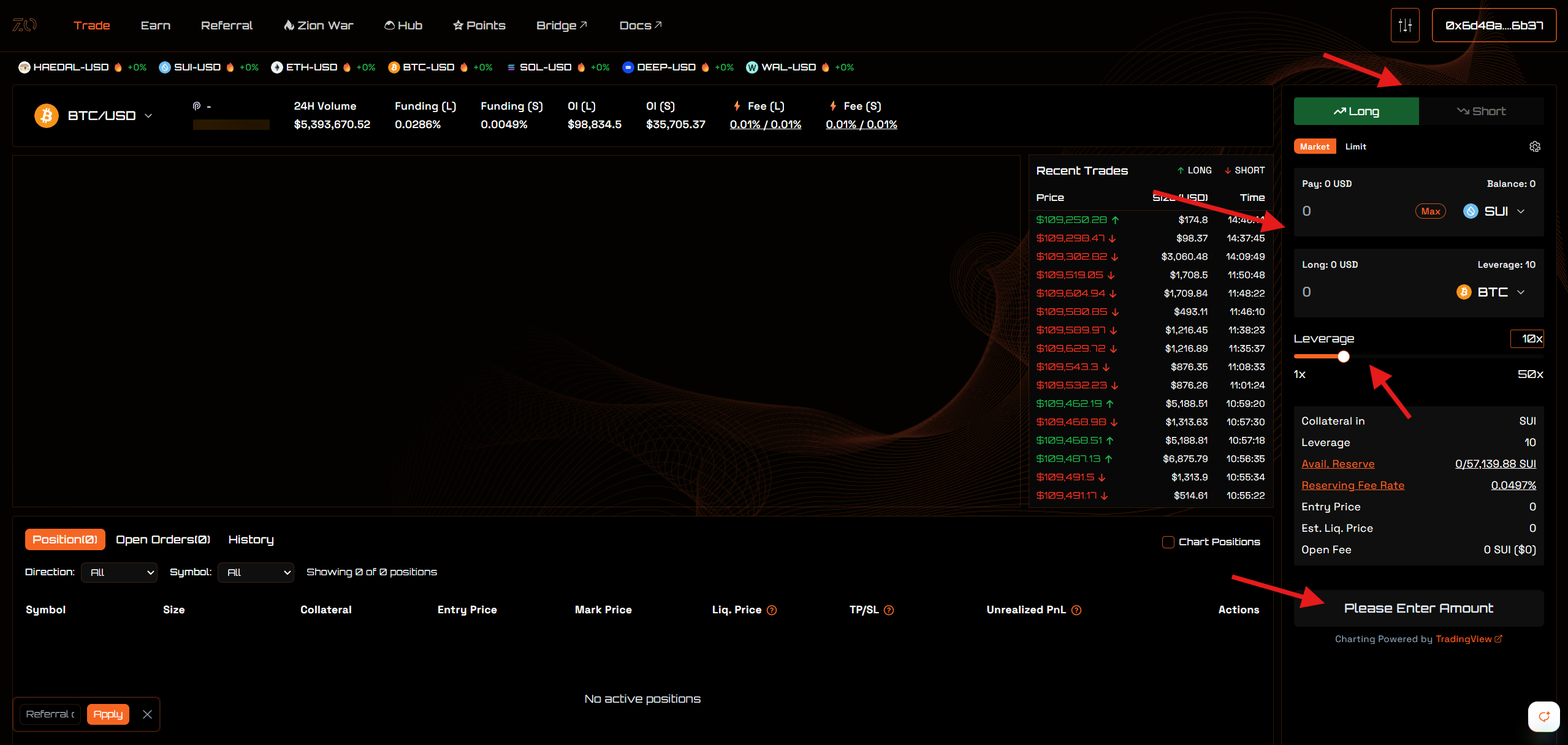Click the leverage slider handle

(x=1344, y=357)
